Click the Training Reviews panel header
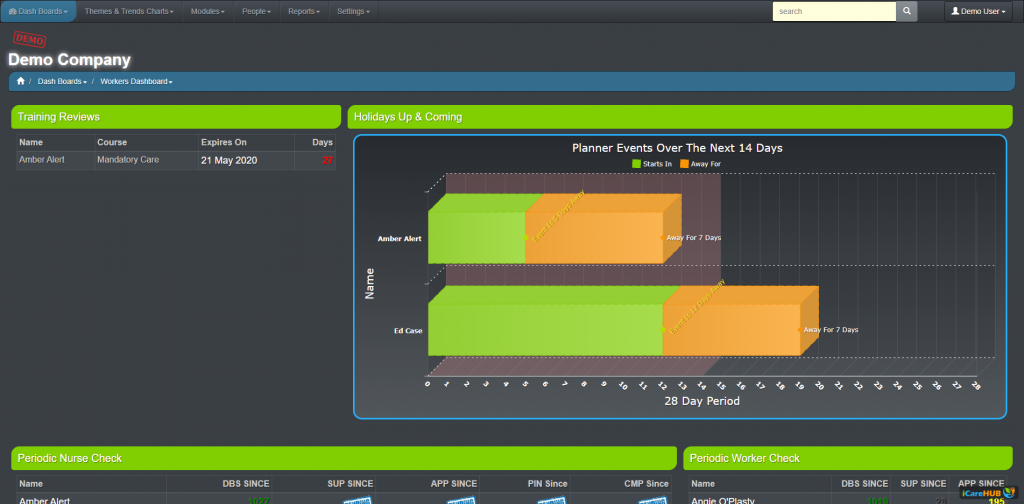1024x504 pixels. pyautogui.click(x=176, y=117)
